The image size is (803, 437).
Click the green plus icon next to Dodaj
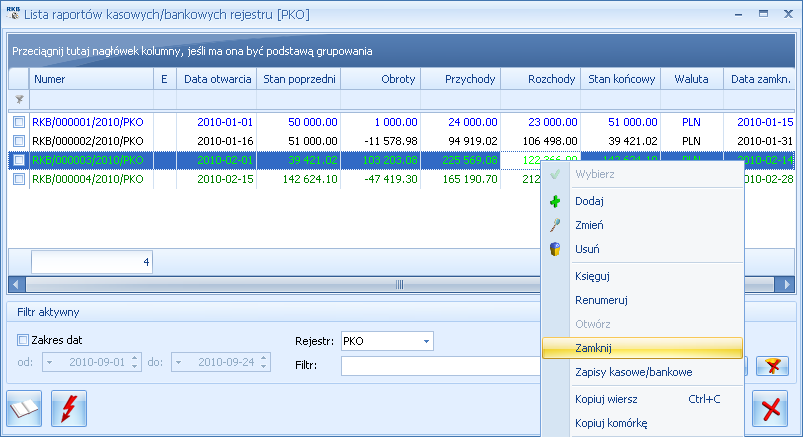(555, 201)
